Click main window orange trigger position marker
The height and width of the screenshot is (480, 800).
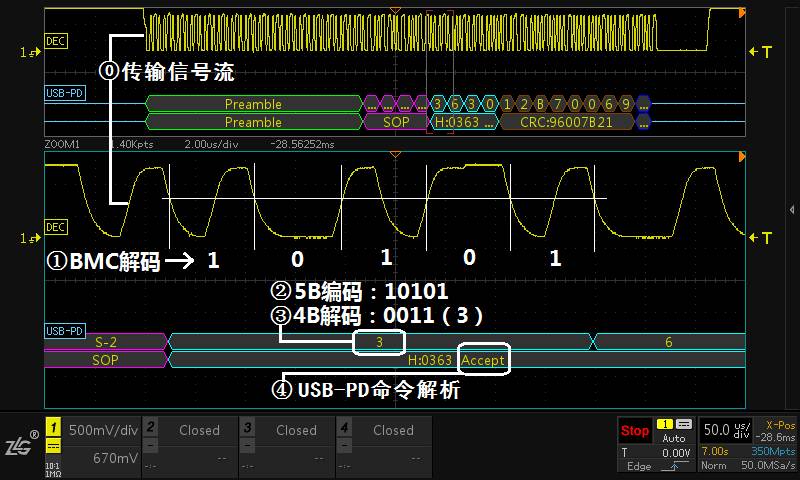click(395, 10)
